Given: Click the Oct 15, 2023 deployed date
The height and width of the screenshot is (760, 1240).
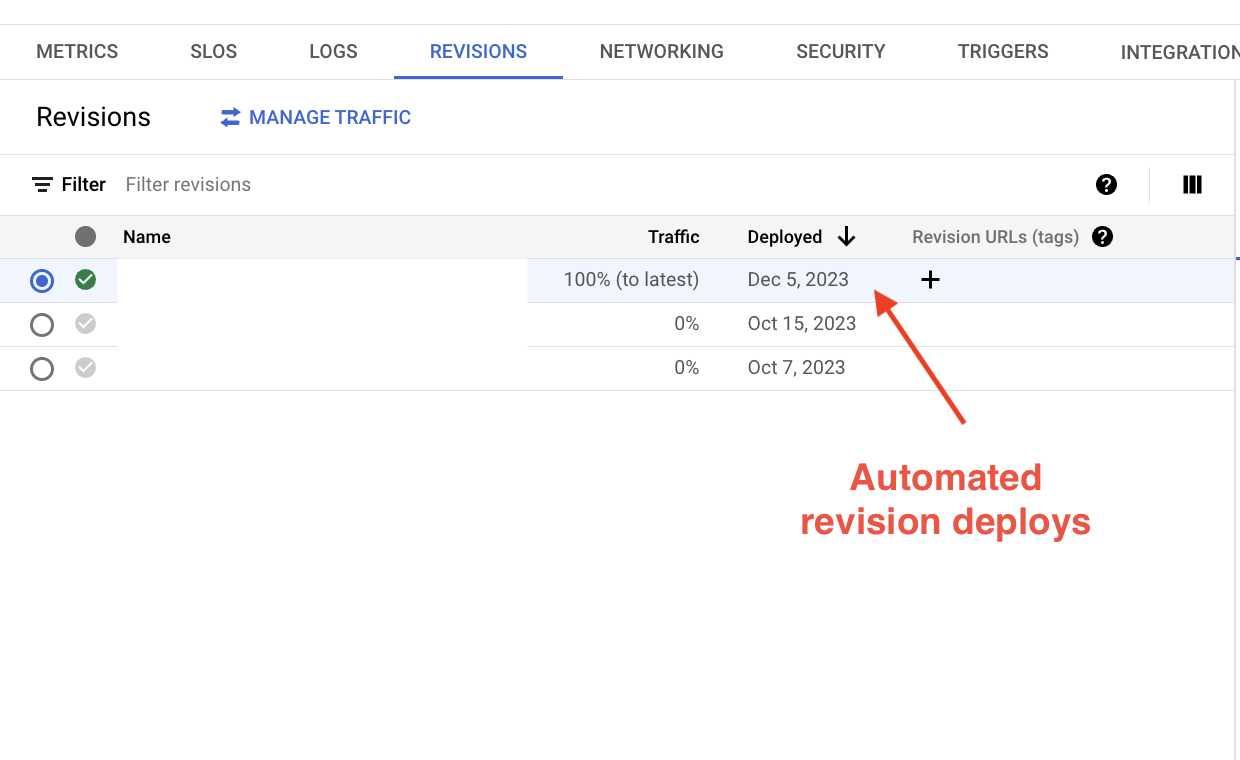Looking at the screenshot, I should (x=802, y=324).
